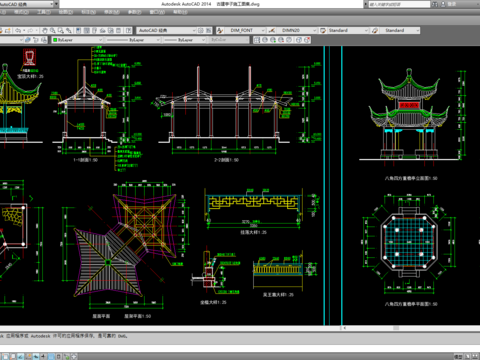This screenshot has width=480, height=360.
Task: Open the Properties palette icon
Action: point(78,30)
